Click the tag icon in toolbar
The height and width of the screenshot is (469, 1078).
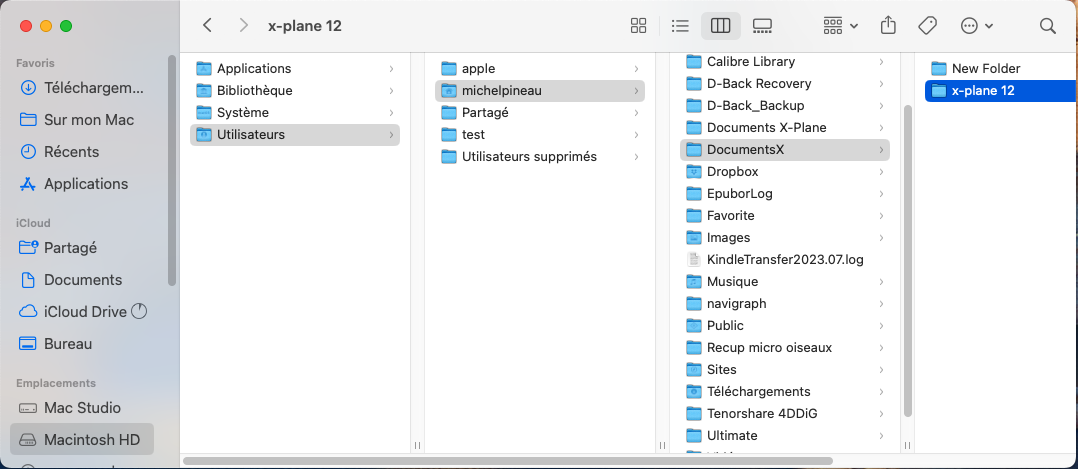point(927,26)
